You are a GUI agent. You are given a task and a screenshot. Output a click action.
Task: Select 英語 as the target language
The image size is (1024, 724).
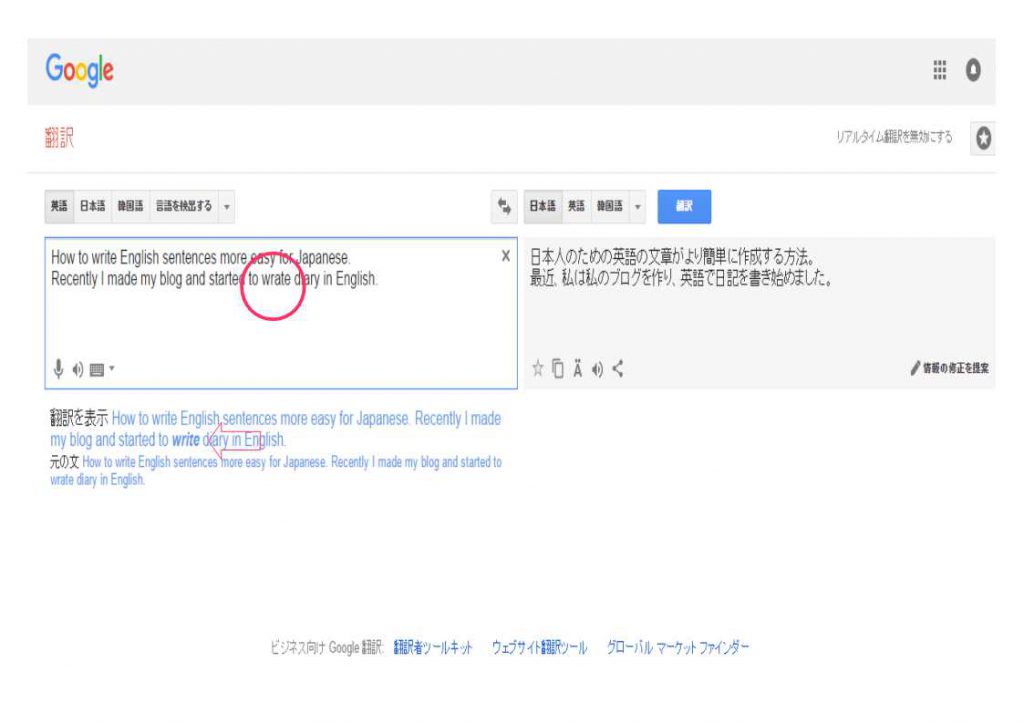pyautogui.click(x=576, y=206)
